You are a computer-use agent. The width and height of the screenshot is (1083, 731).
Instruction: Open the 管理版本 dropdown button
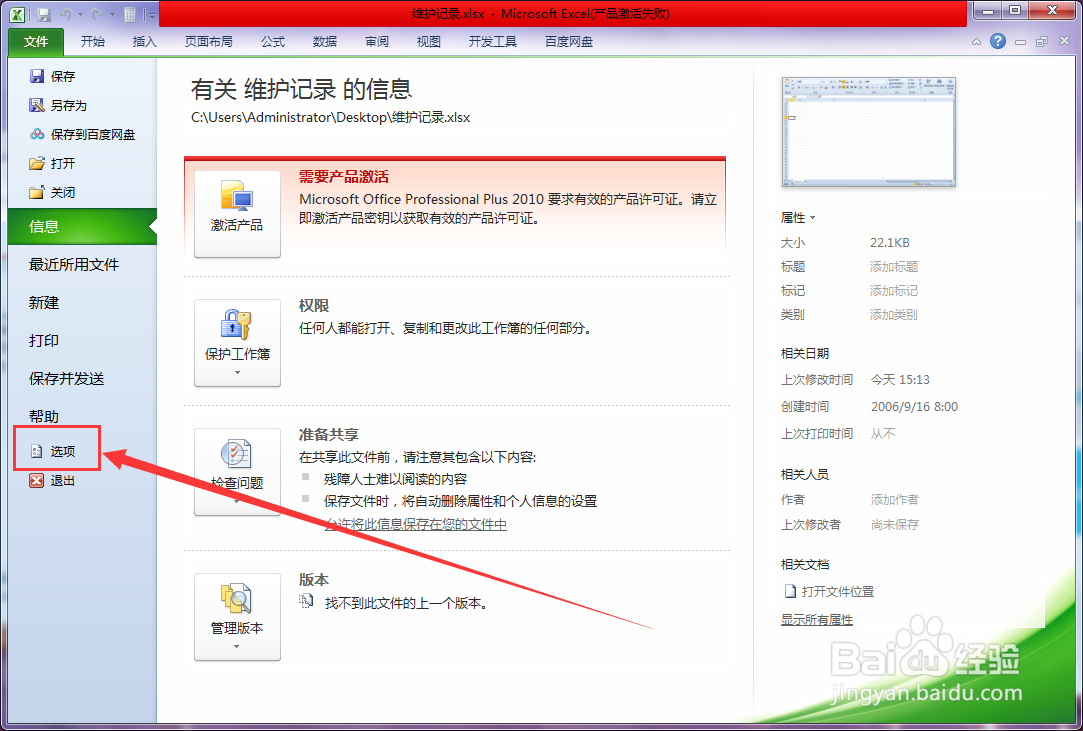point(237,617)
